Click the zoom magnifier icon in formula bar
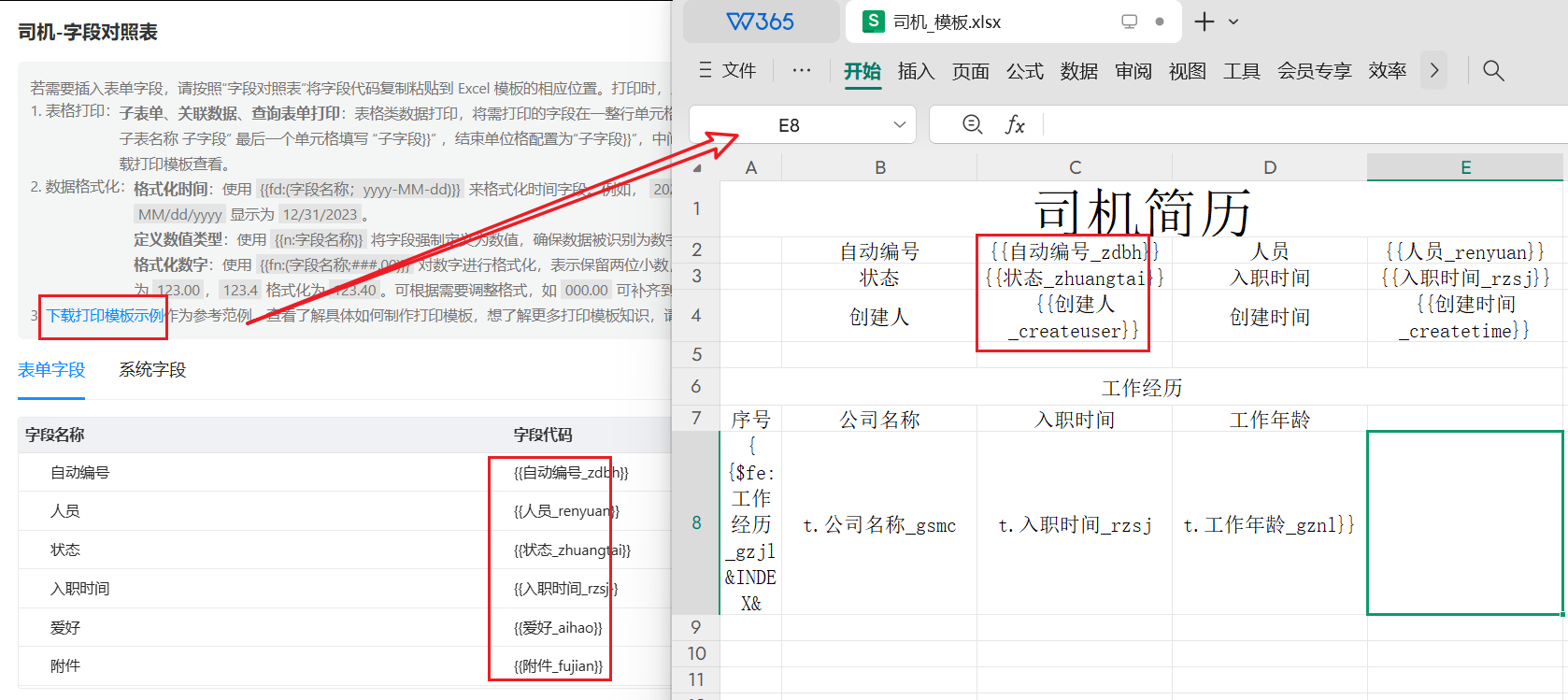1568x700 pixels. click(972, 124)
